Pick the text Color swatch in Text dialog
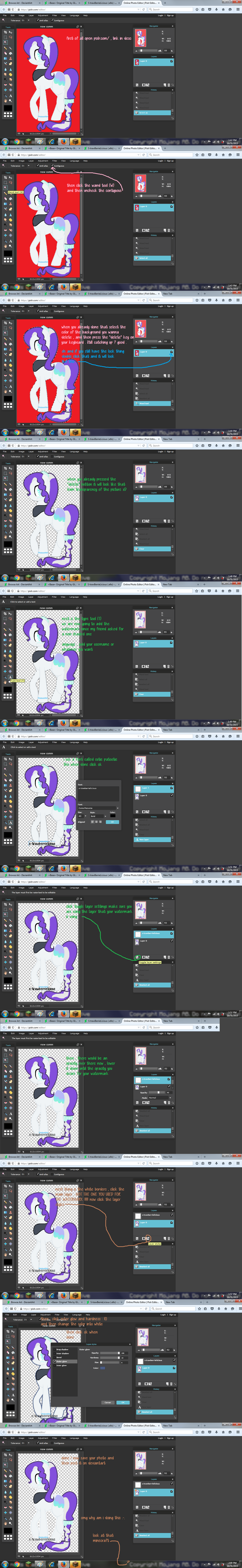242x1568 pixels. [114, 815]
